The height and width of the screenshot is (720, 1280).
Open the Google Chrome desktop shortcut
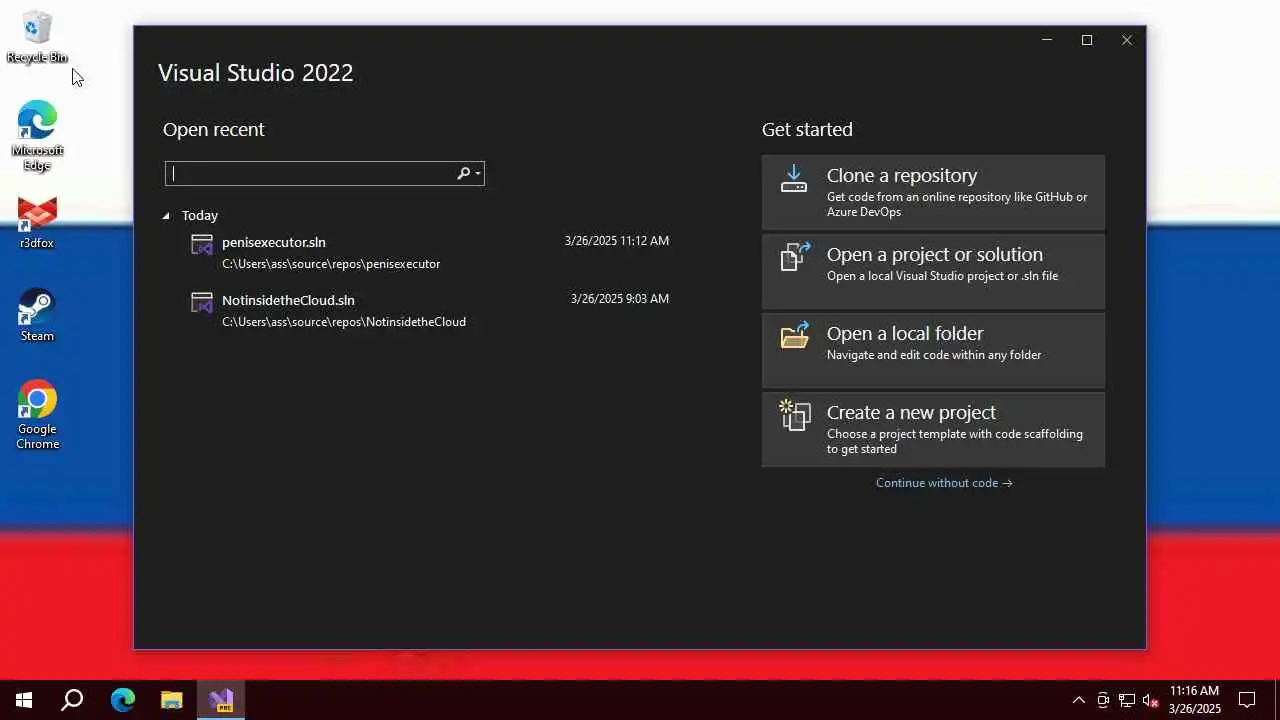[x=37, y=414]
